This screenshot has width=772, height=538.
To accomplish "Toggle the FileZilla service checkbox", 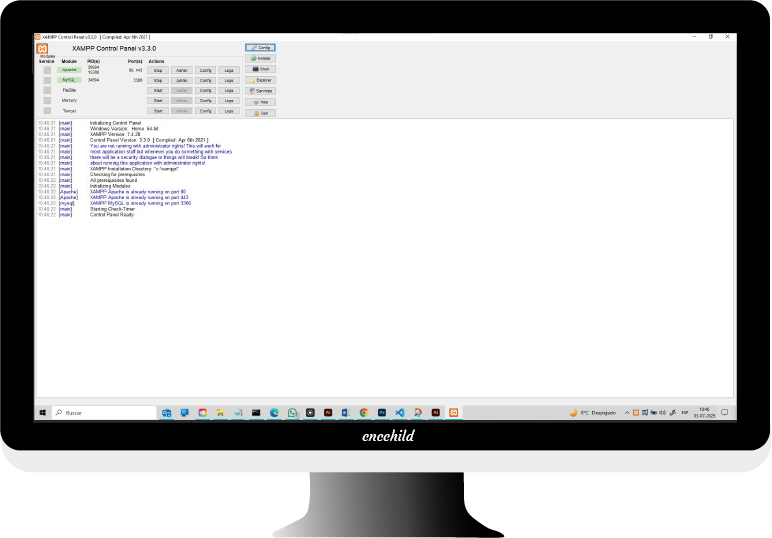I will pos(47,90).
